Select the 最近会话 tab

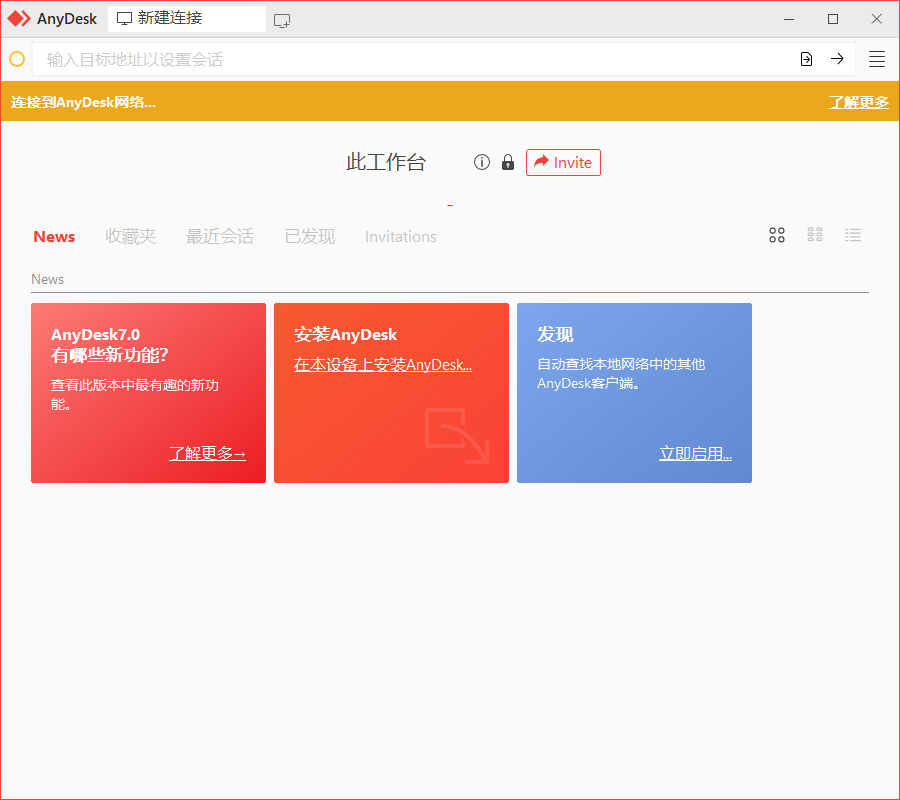[220, 236]
